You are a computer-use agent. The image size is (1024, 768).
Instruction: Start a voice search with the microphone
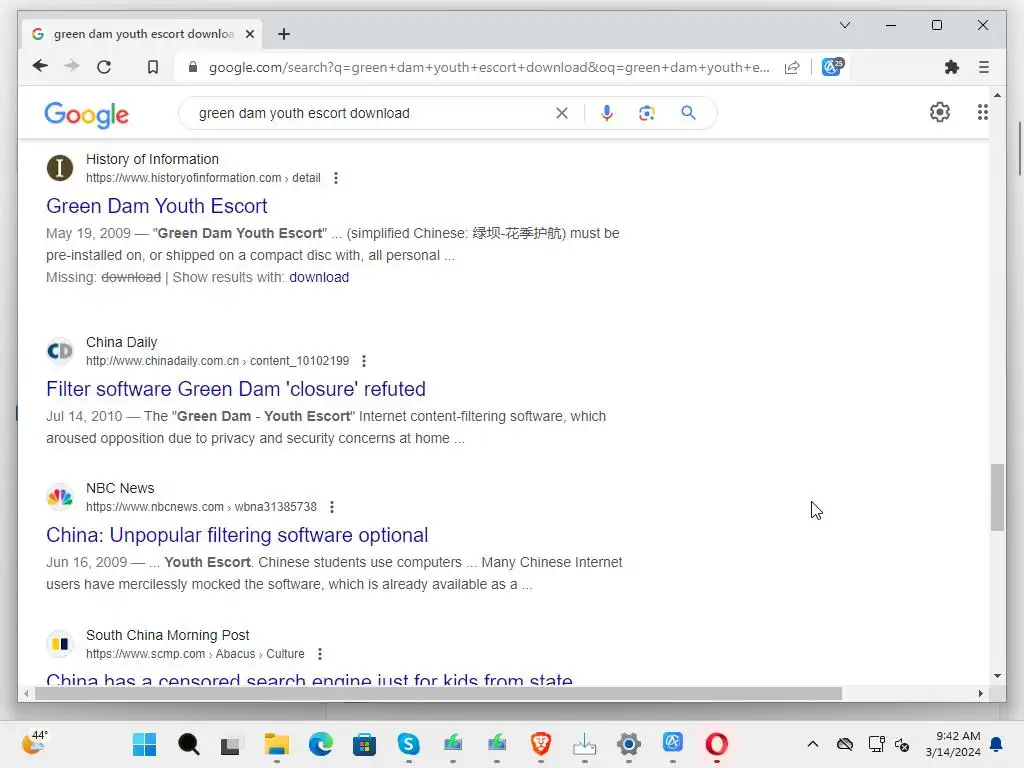point(607,113)
